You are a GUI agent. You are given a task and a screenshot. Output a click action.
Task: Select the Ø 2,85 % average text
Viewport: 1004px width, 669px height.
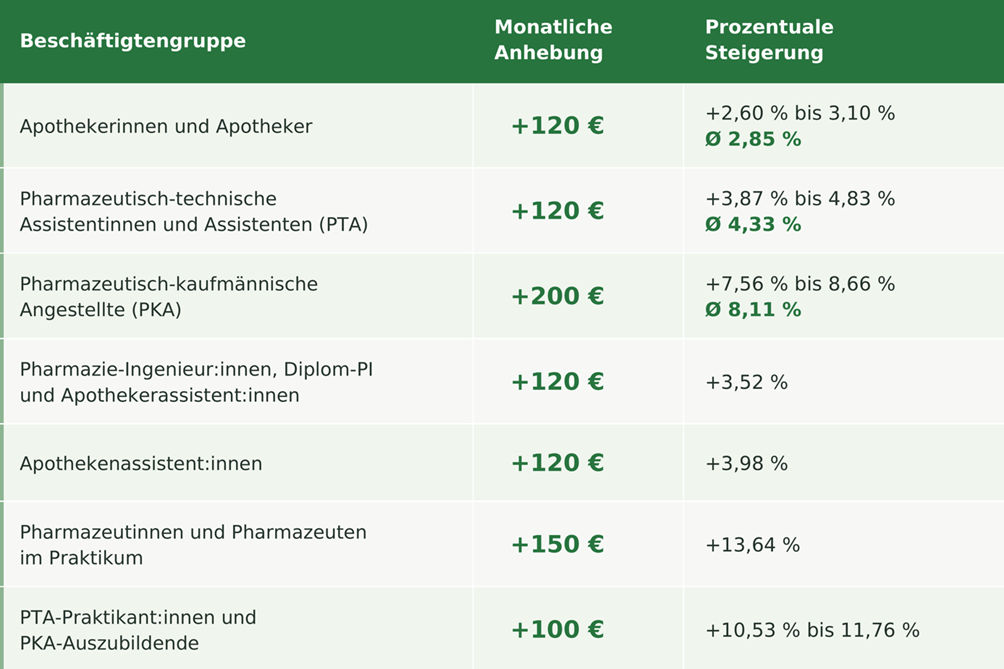pos(753,139)
